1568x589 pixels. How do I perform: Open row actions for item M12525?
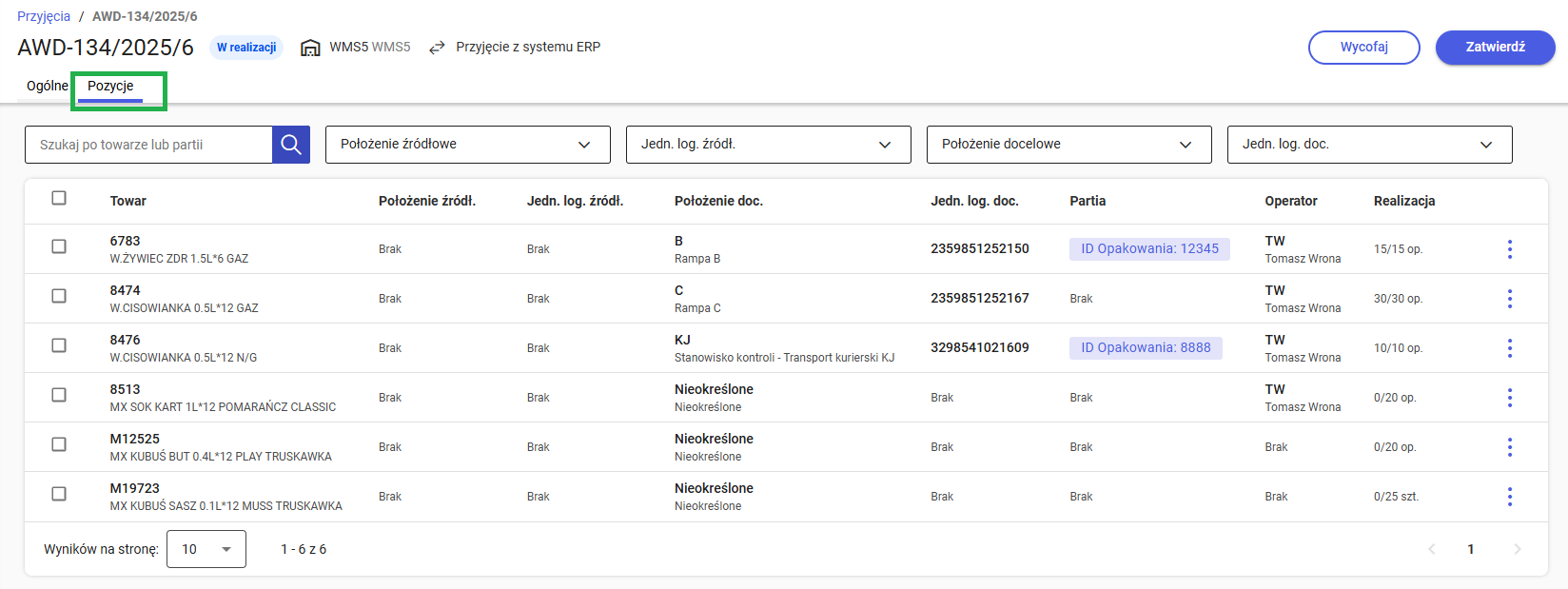point(1509,447)
